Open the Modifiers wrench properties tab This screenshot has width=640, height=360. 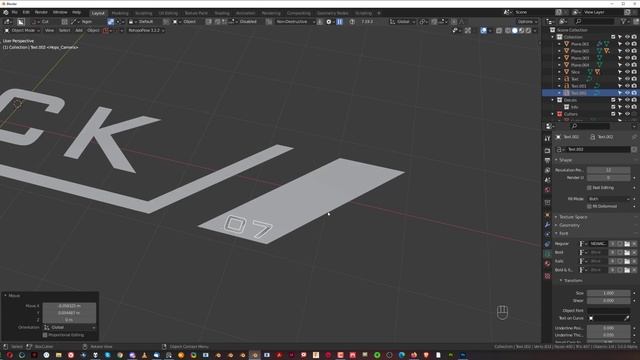(547, 225)
